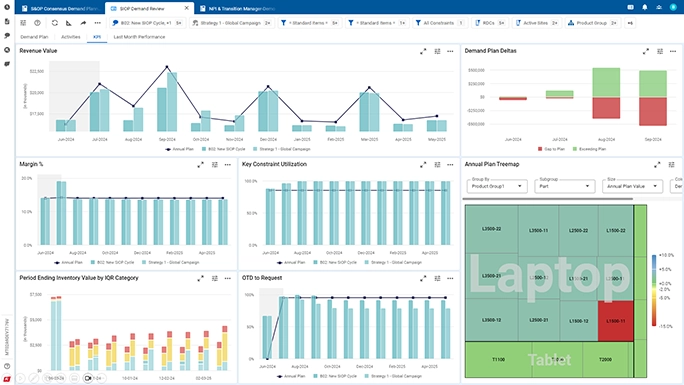
Task: Expand the Demand Plan Deltas widget
Action: 646,51
